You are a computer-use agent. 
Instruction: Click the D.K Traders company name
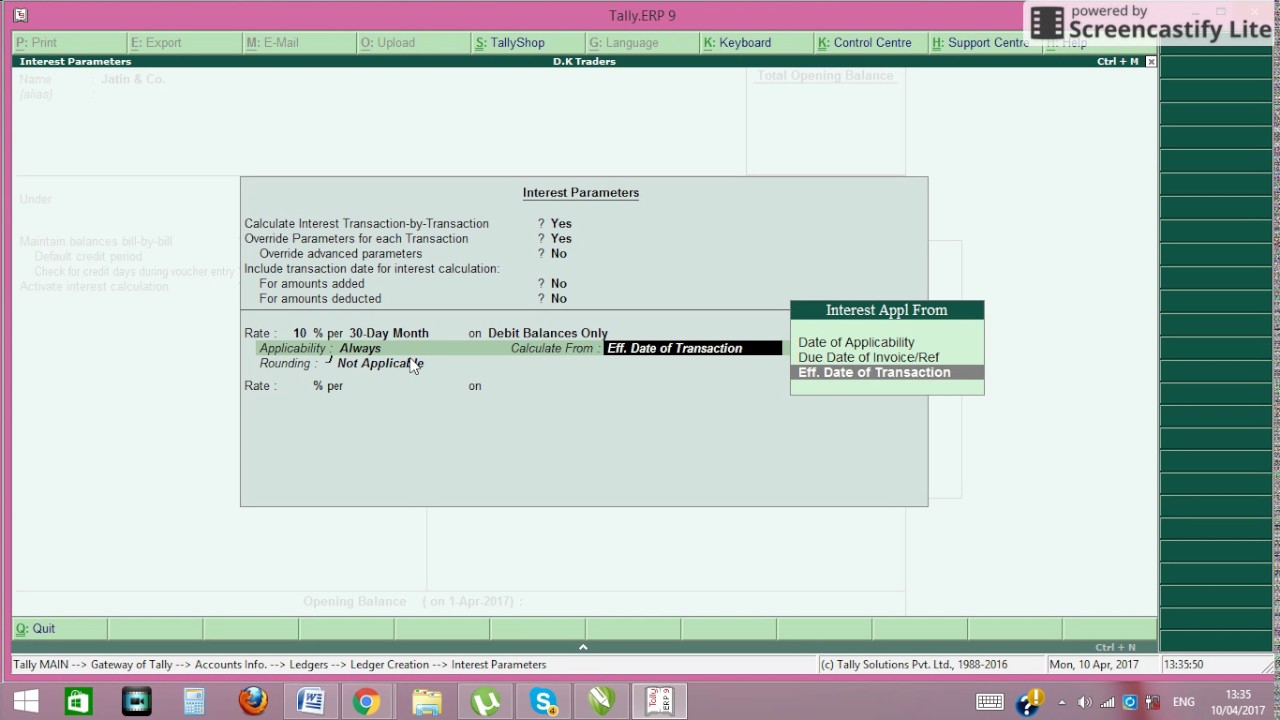tap(584, 61)
